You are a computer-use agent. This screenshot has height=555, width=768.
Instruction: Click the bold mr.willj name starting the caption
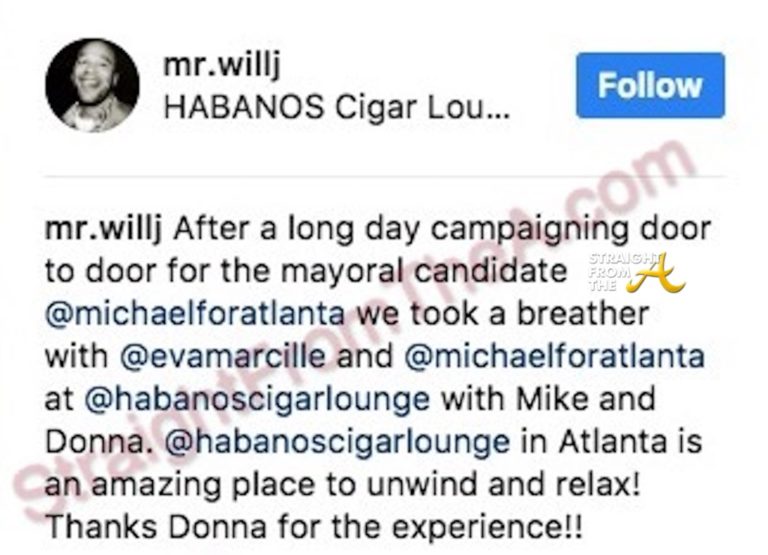(x=103, y=229)
